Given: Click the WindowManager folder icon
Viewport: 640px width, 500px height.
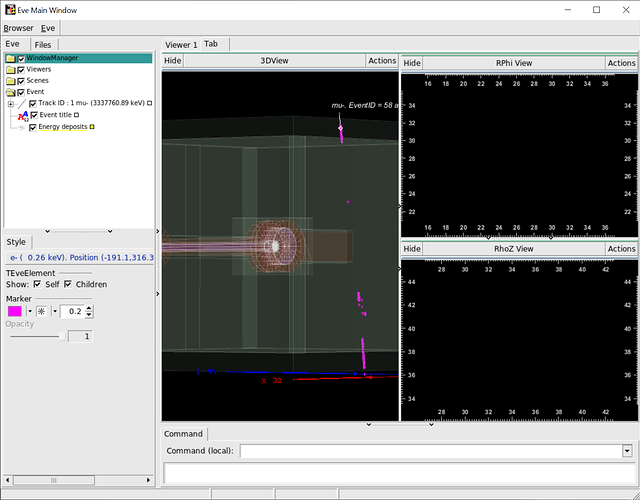Looking at the screenshot, I should tap(11, 58).
